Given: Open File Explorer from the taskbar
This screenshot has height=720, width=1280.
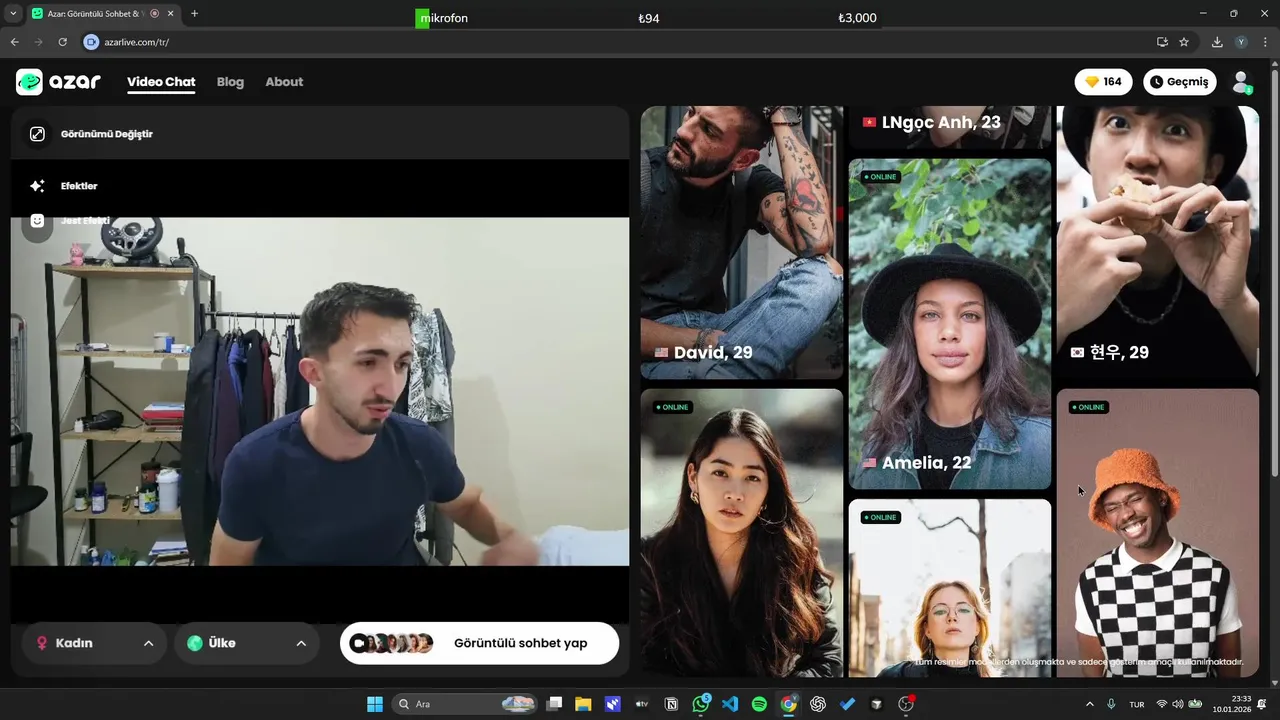Looking at the screenshot, I should click(x=583, y=704).
